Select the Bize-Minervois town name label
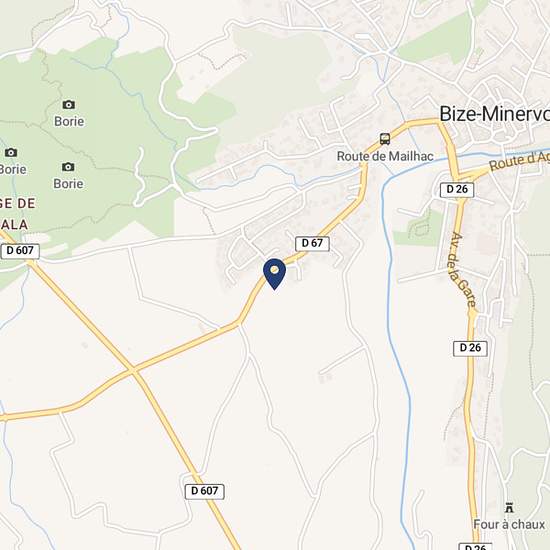The image size is (550, 550). (495, 114)
